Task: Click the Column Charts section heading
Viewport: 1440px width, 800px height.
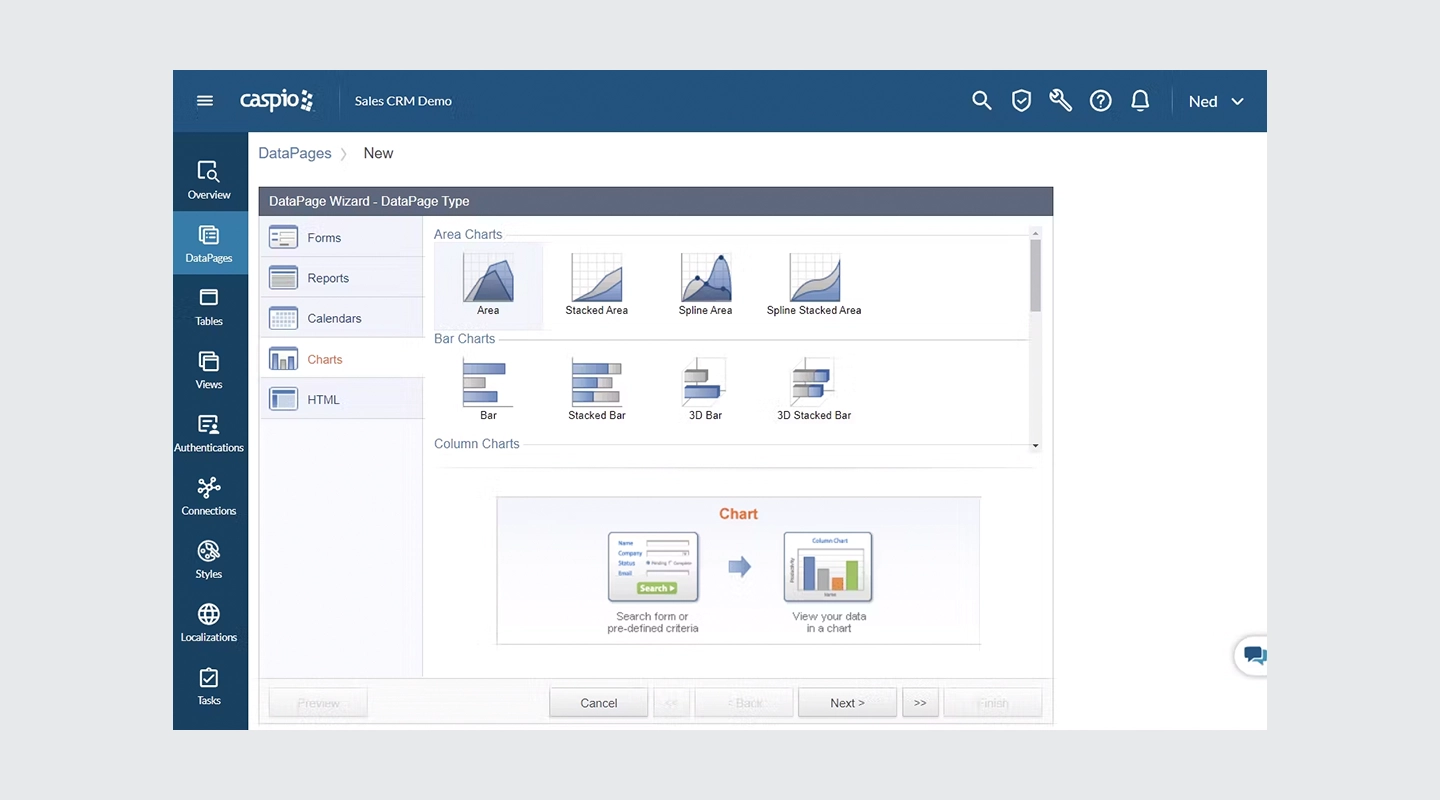Action: [x=477, y=444]
